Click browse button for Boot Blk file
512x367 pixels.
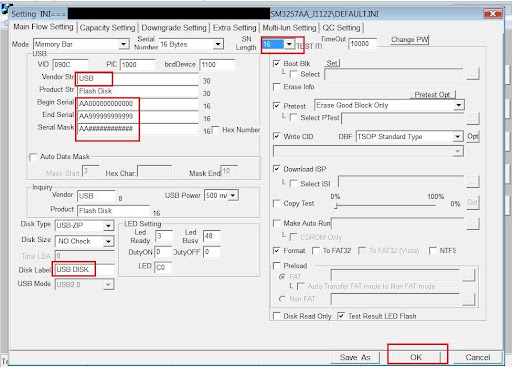point(473,74)
